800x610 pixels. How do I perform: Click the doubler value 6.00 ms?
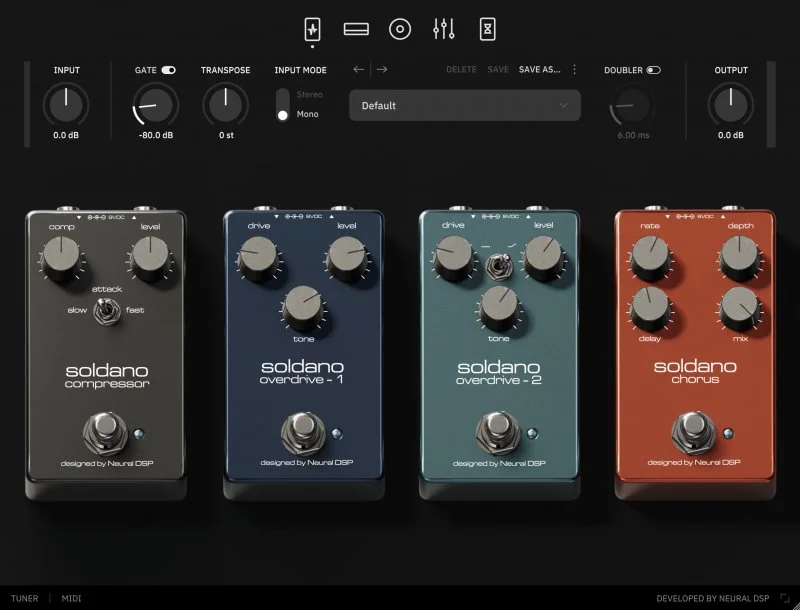pyautogui.click(x=633, y=135)
